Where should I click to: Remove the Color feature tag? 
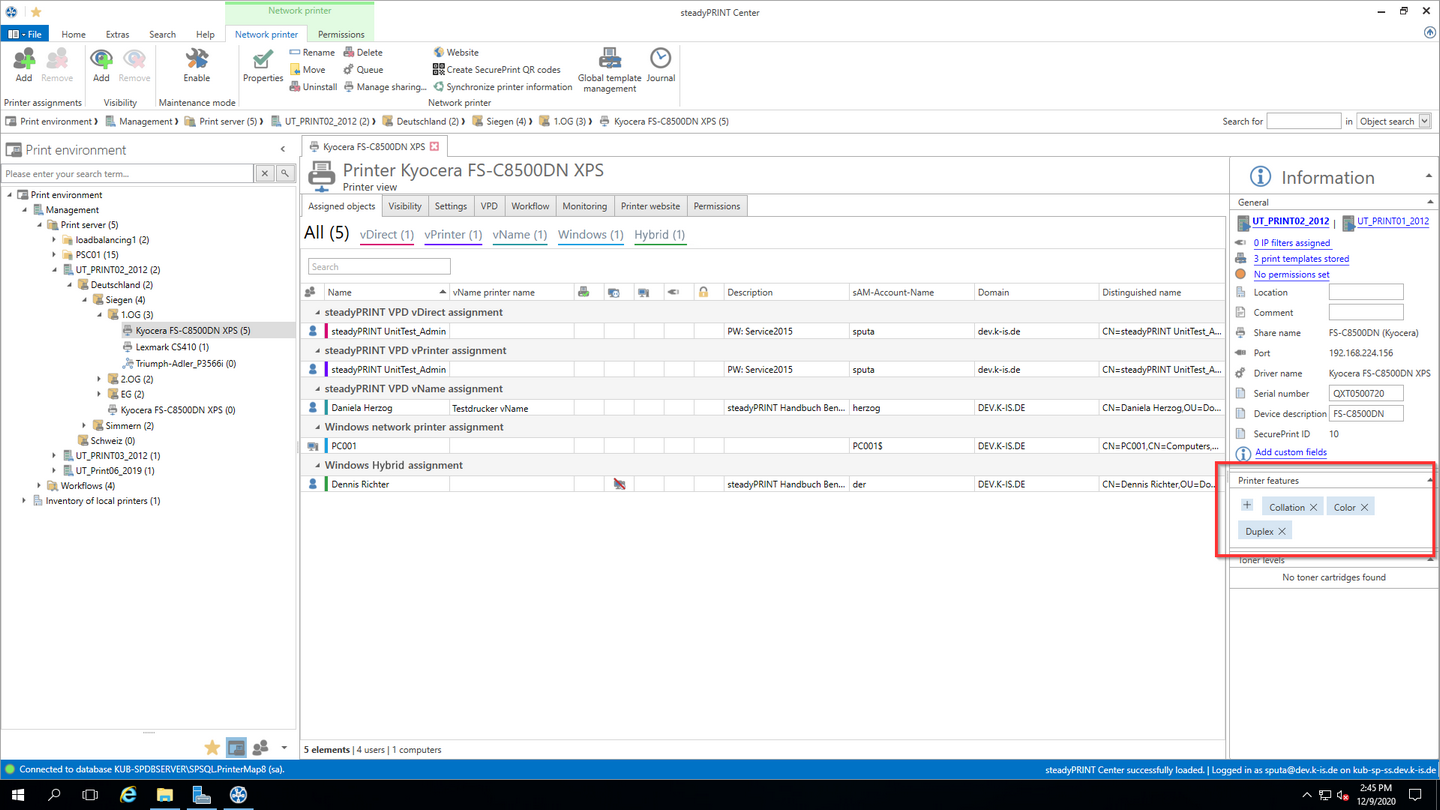click(1364, 508)
